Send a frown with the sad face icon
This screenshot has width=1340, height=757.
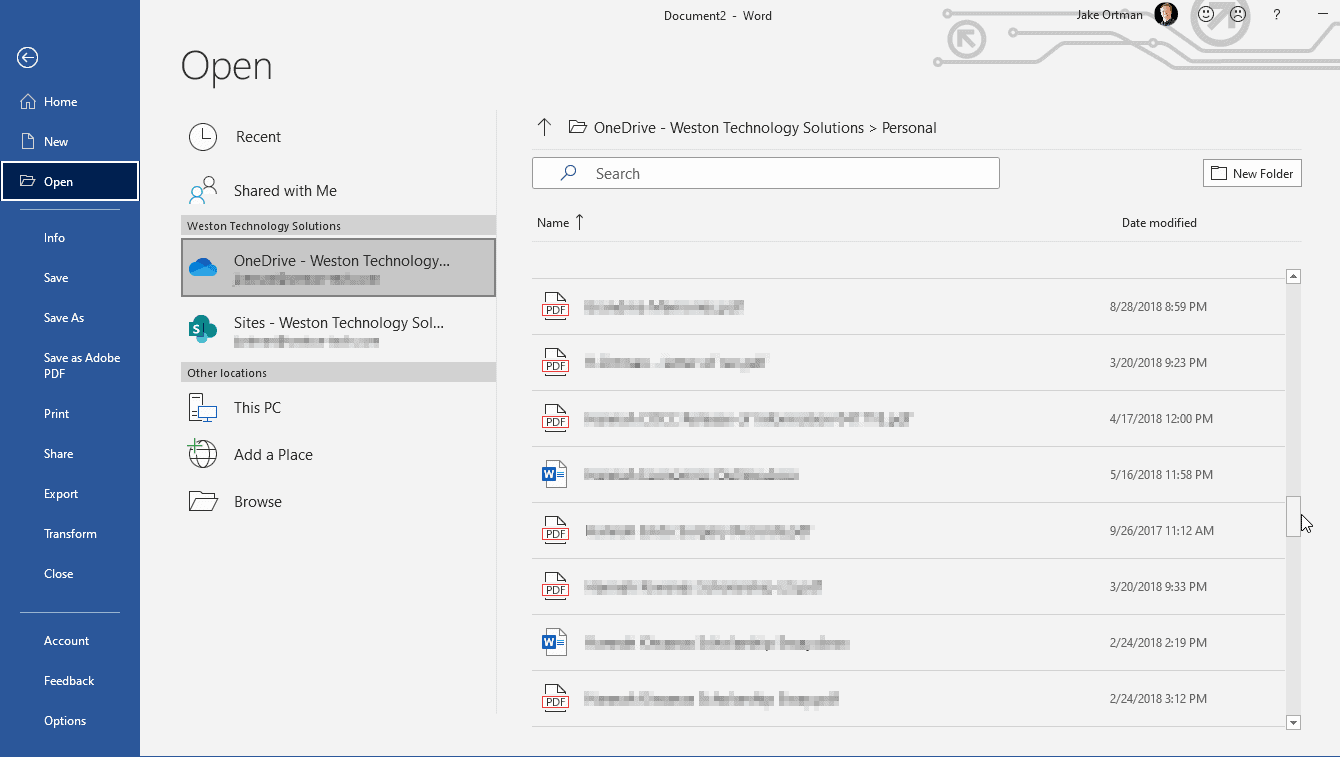point(1238,15)
